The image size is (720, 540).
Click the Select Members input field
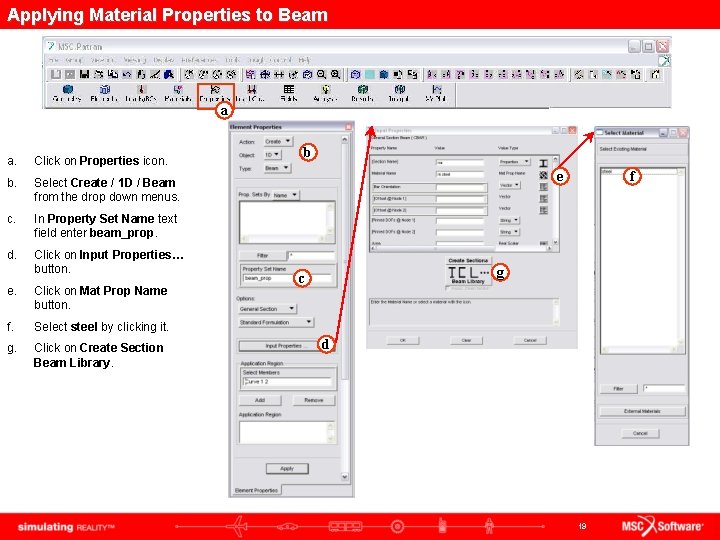point(287,382)
